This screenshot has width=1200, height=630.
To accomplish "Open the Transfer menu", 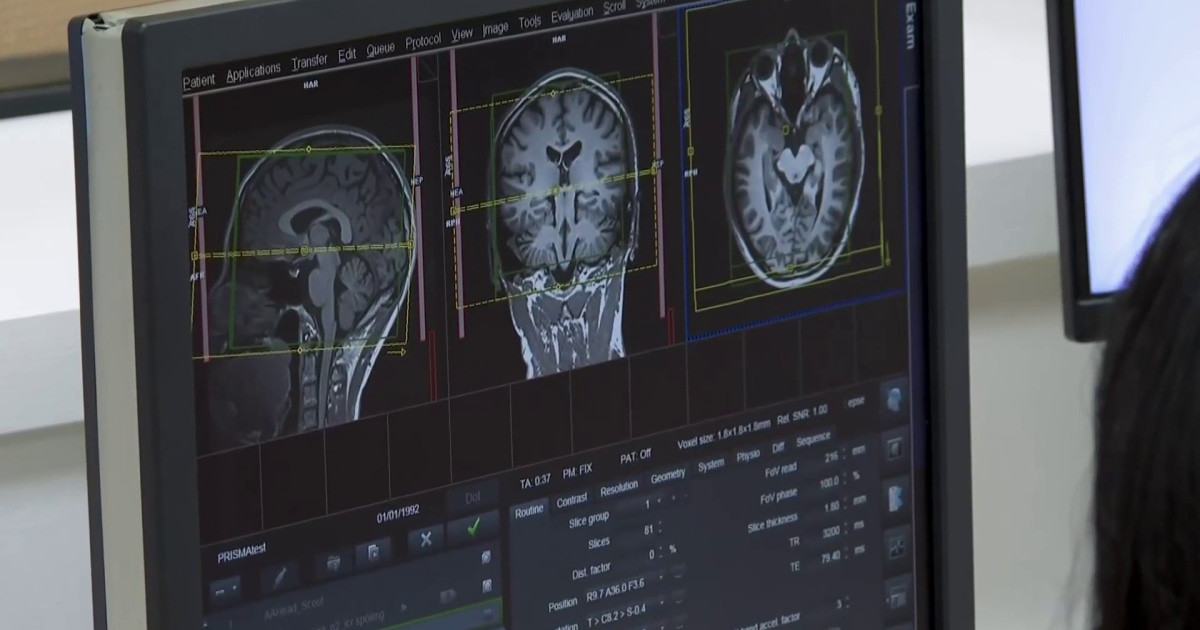I will [309, 62].
